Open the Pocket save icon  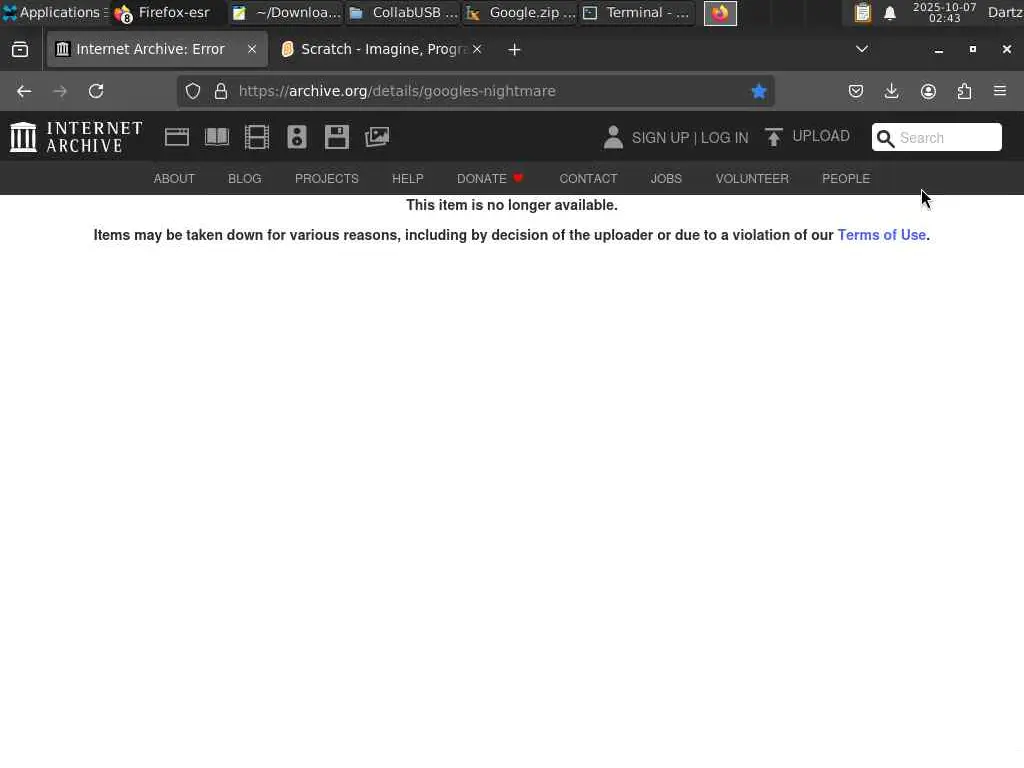pos(856,91)
